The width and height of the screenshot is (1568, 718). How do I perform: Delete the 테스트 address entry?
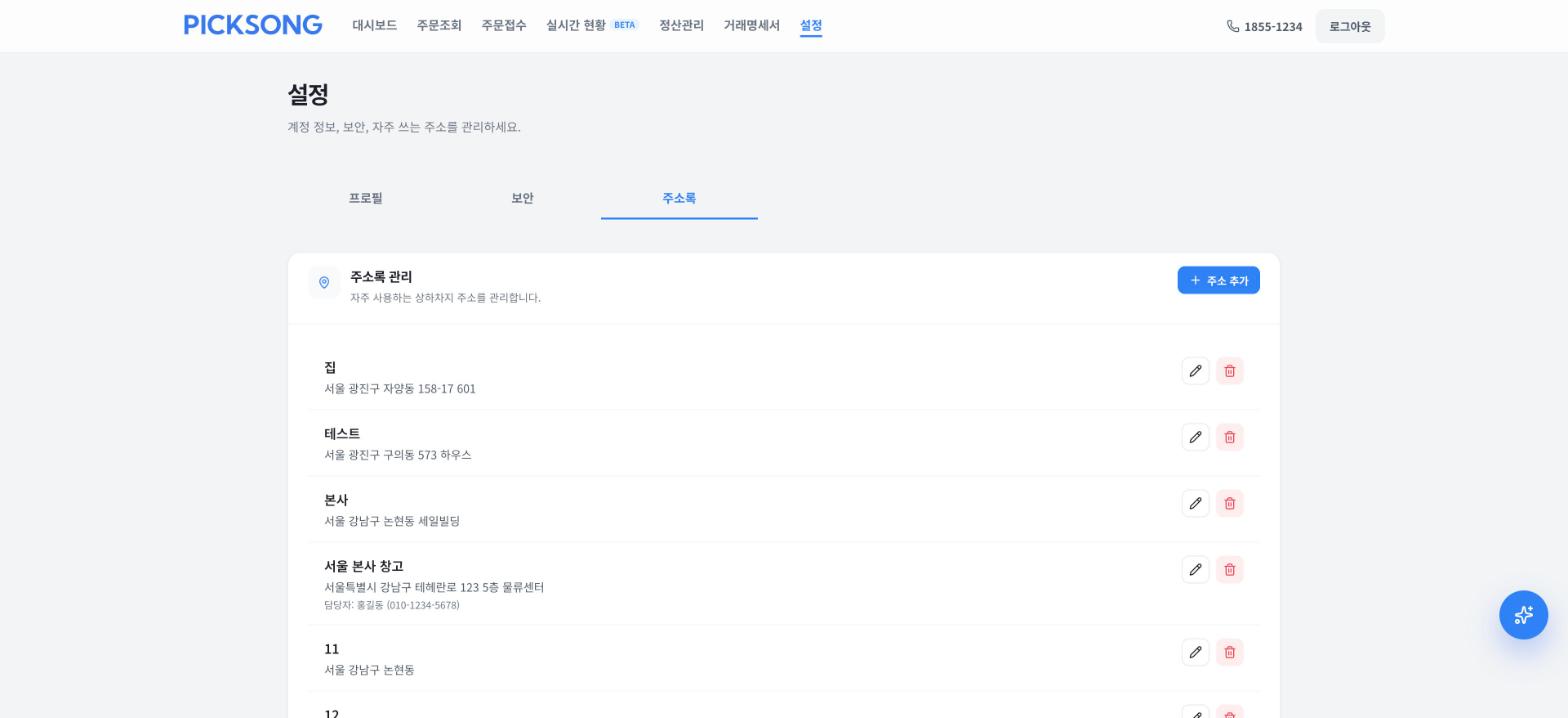point(1230,437)
